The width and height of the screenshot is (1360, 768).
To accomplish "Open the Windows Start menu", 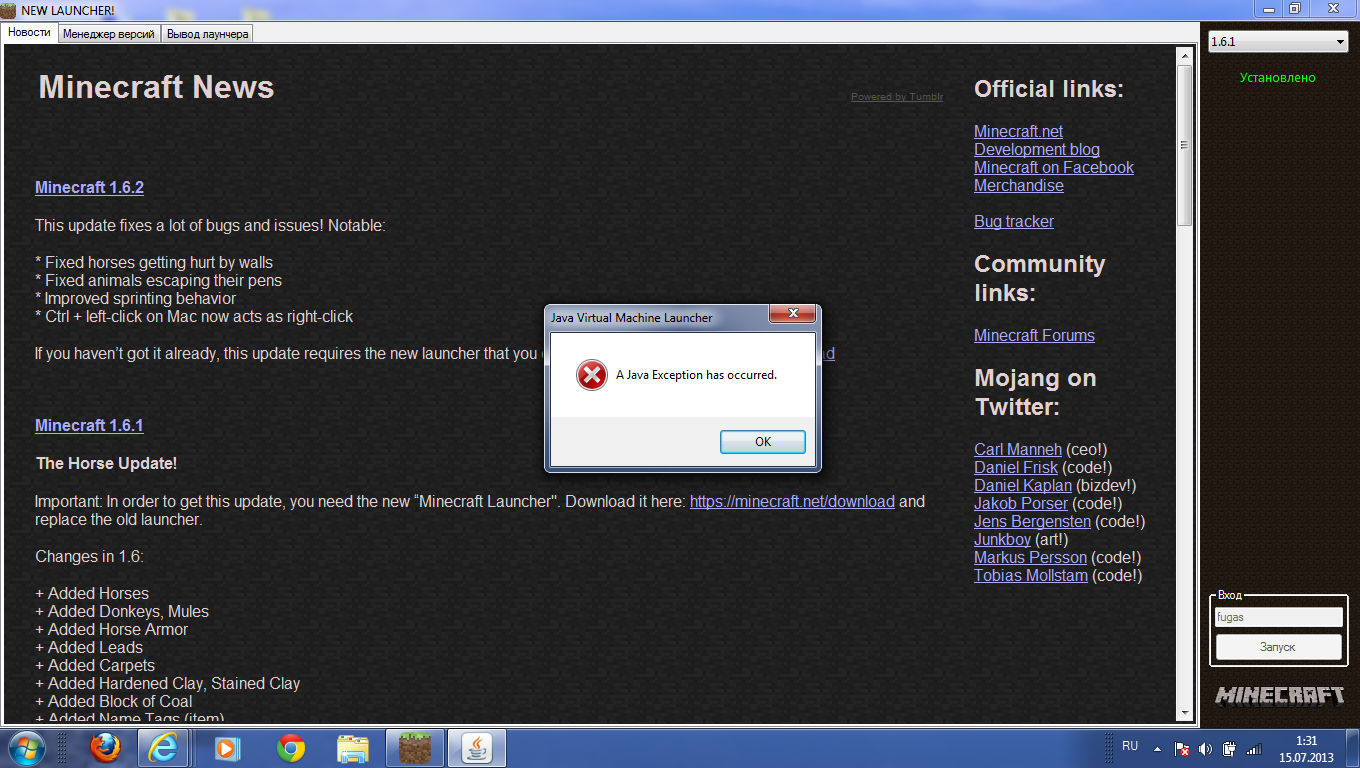I will click(26, 747).
